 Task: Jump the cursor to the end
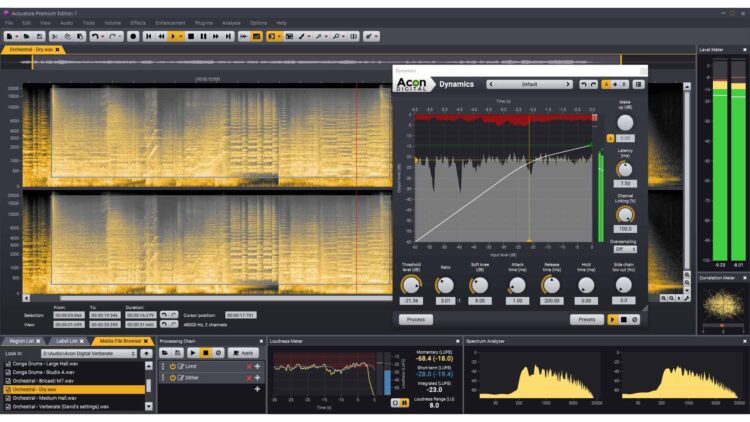[x=228, y=36]
